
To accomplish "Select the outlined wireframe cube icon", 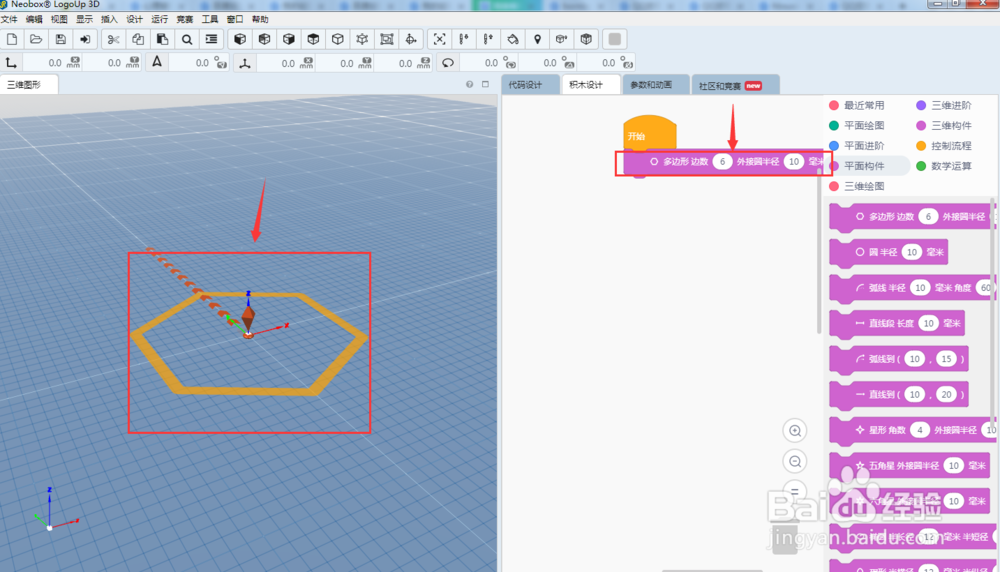I will pyautogui.click(x=337, y=40).
